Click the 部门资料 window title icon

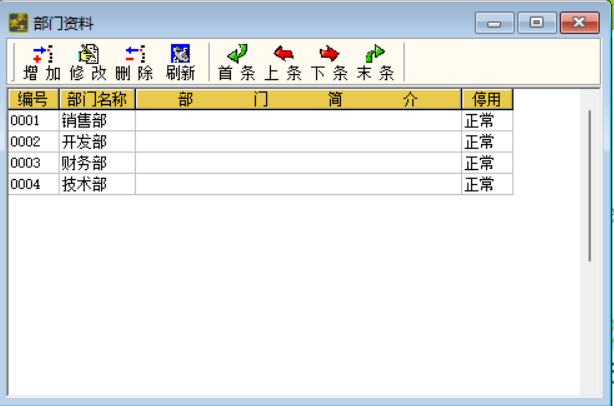click(18, 23)
